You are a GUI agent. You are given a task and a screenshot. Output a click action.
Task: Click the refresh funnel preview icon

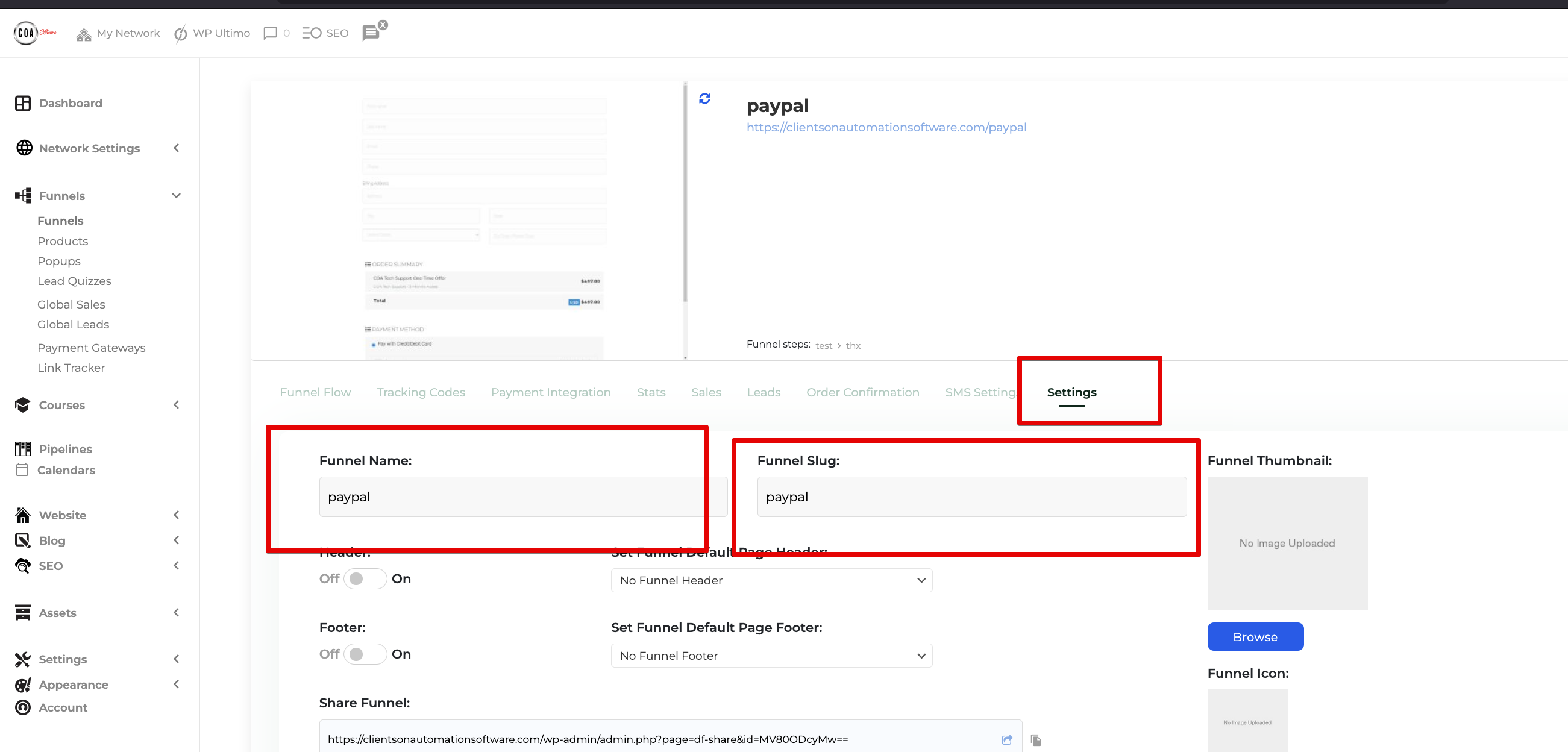pyautogui.click(x=704, y=98)
